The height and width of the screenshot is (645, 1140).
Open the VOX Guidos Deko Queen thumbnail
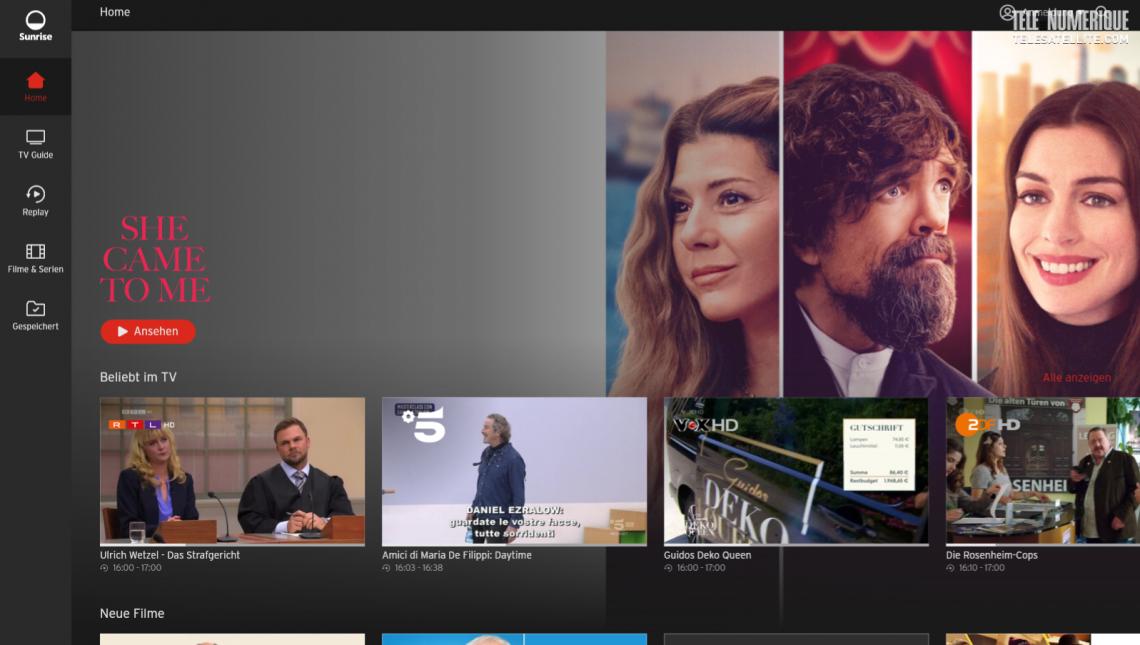coord(796,471)
